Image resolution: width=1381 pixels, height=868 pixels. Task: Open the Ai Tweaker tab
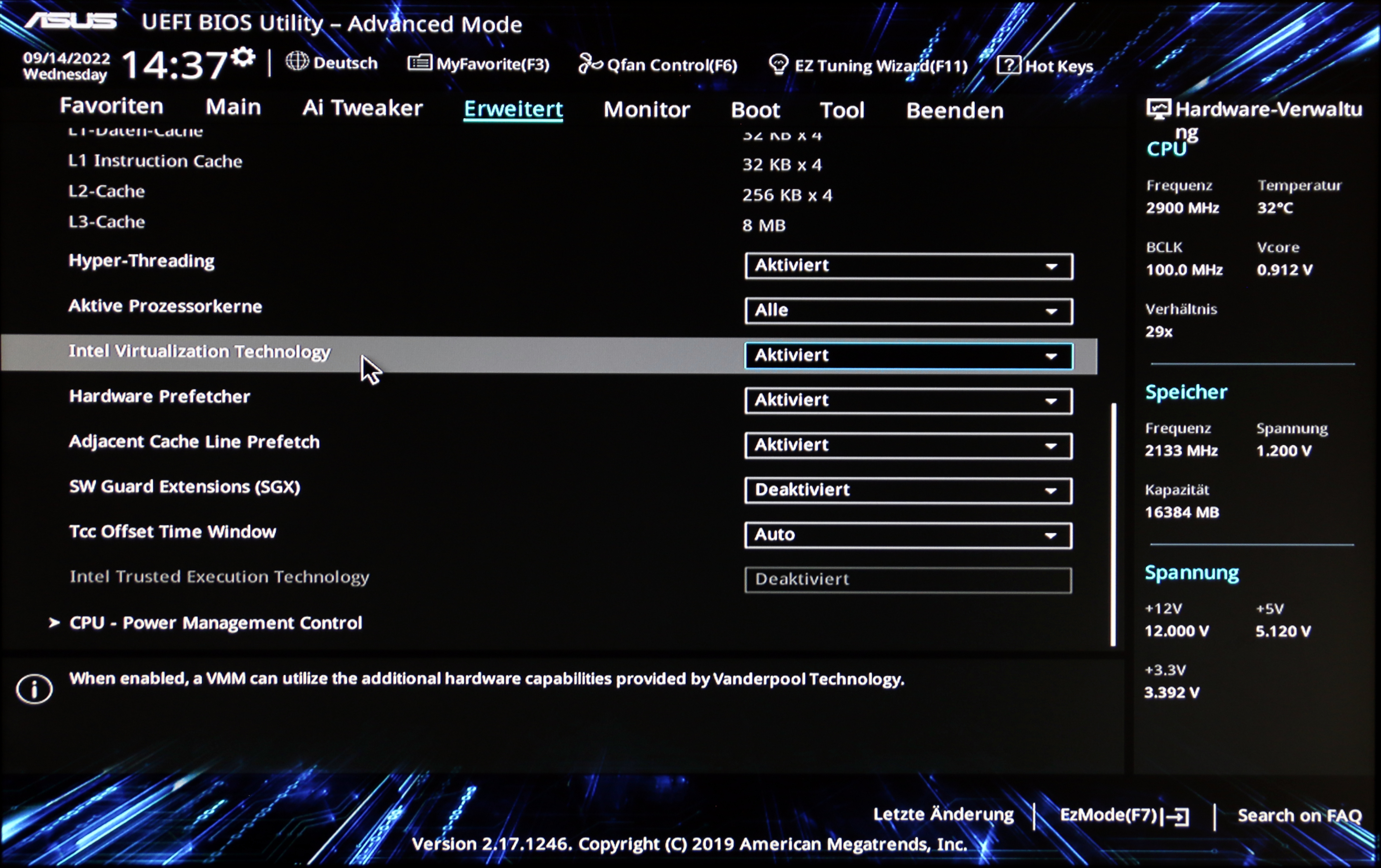coord(362,108)
